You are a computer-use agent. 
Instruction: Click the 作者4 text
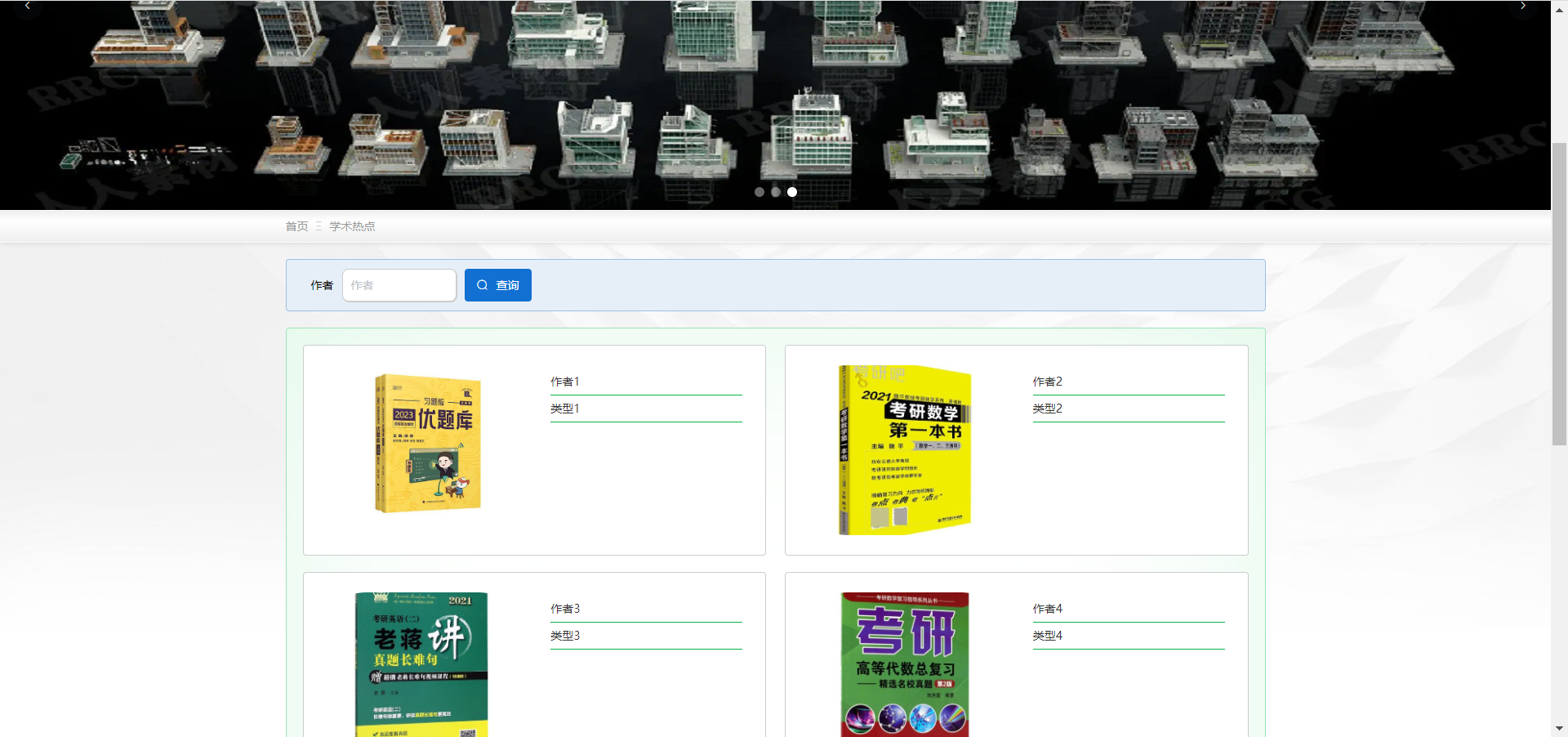pyautogui.click(x=1048, y=609)
